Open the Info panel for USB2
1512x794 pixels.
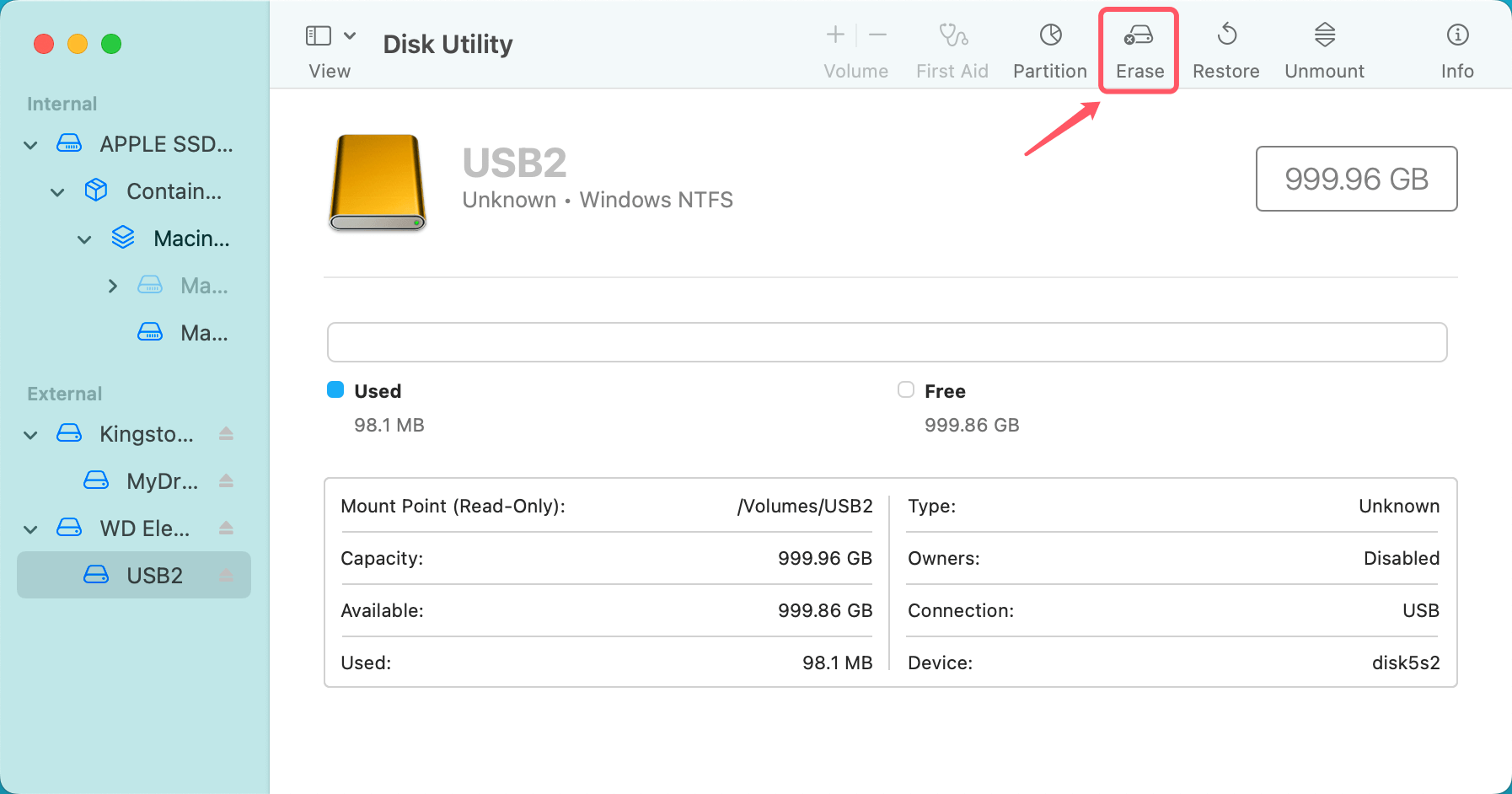[x=1457, y=46]
